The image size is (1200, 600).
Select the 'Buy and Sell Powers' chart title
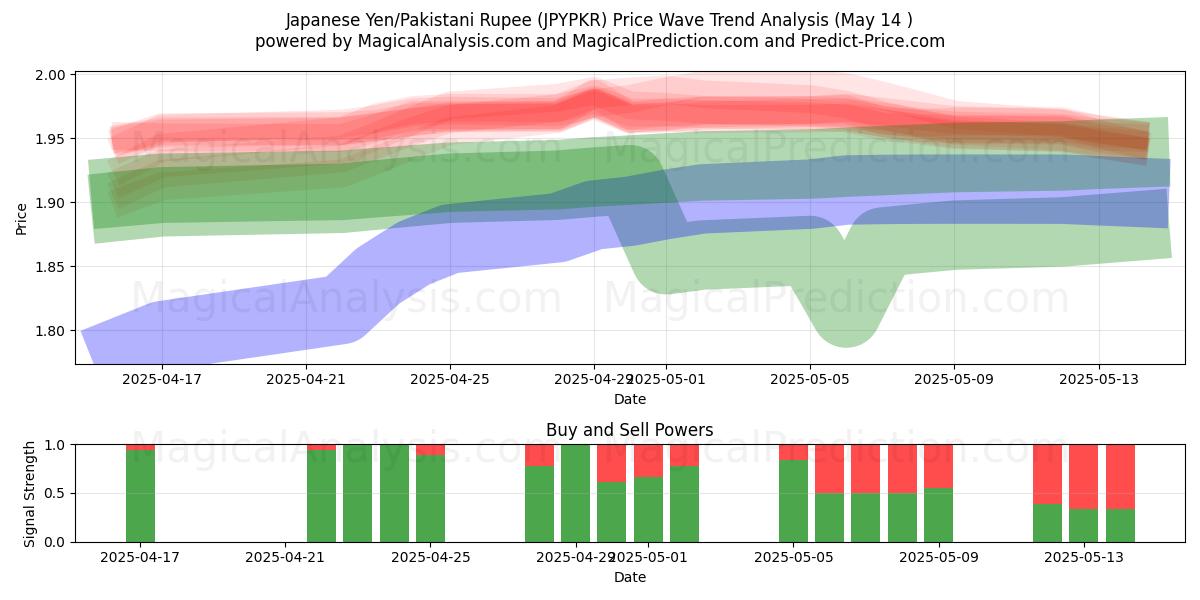[x=629, y=430]
